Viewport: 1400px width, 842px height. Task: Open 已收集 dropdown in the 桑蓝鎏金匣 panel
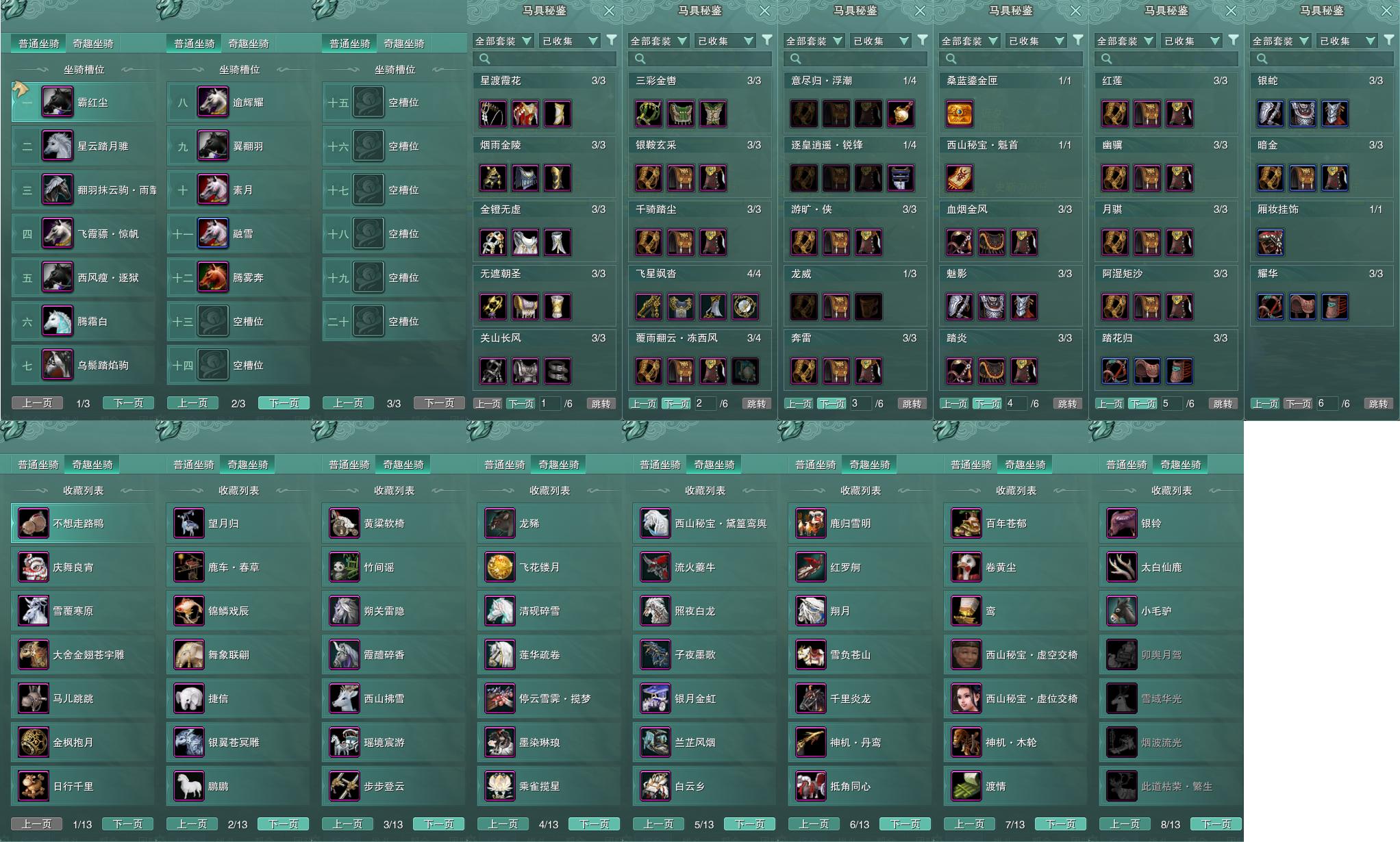[1036, 41]
